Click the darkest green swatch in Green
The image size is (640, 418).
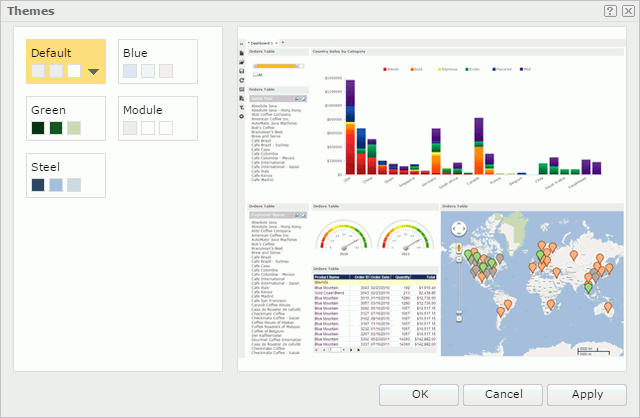point(38,128)
